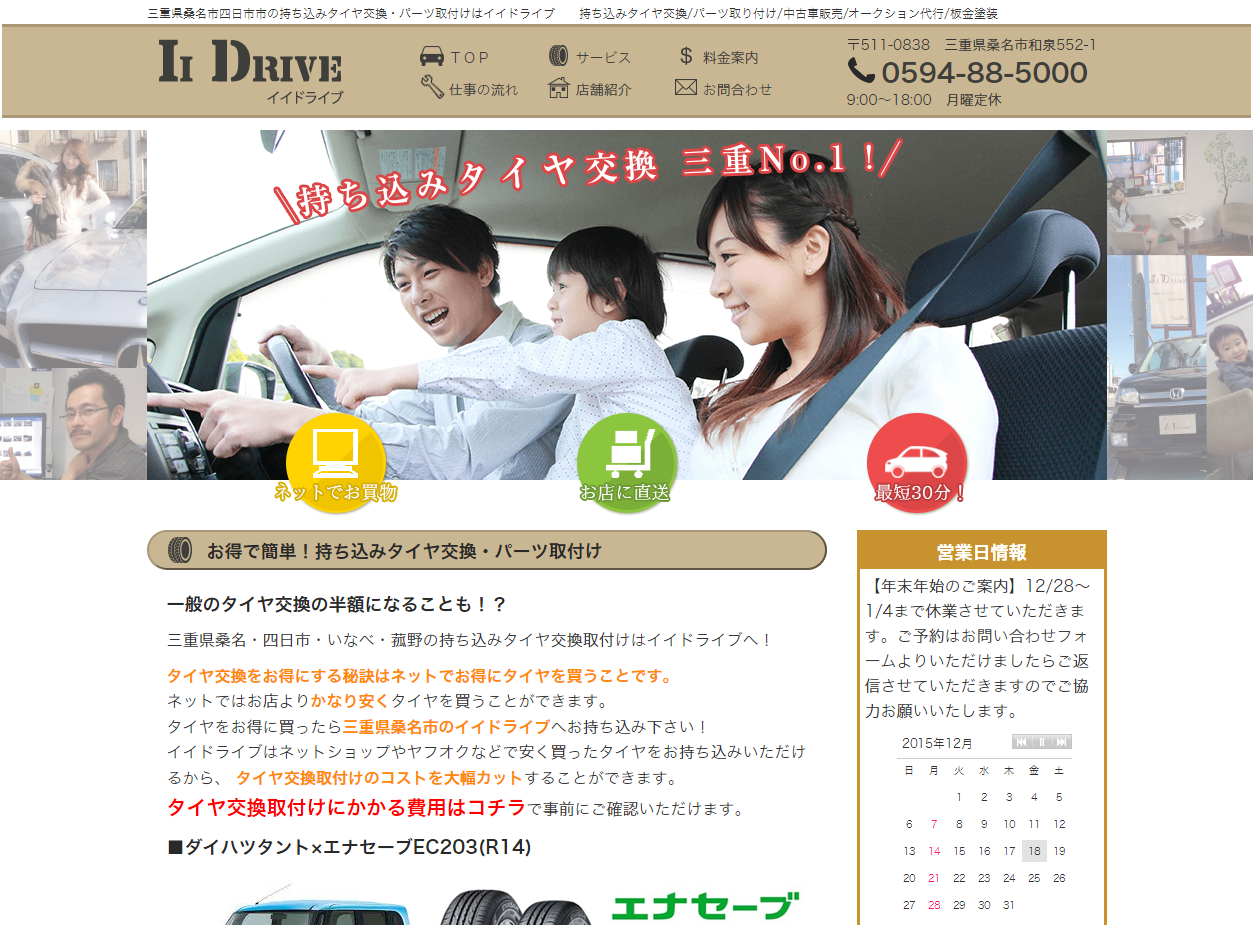Image resolution: width=1253 pixels, height=925 pixels.
Task: Click the shop interior photo with tree mural
Action: pyautogui.click(x=1180, y=192)
